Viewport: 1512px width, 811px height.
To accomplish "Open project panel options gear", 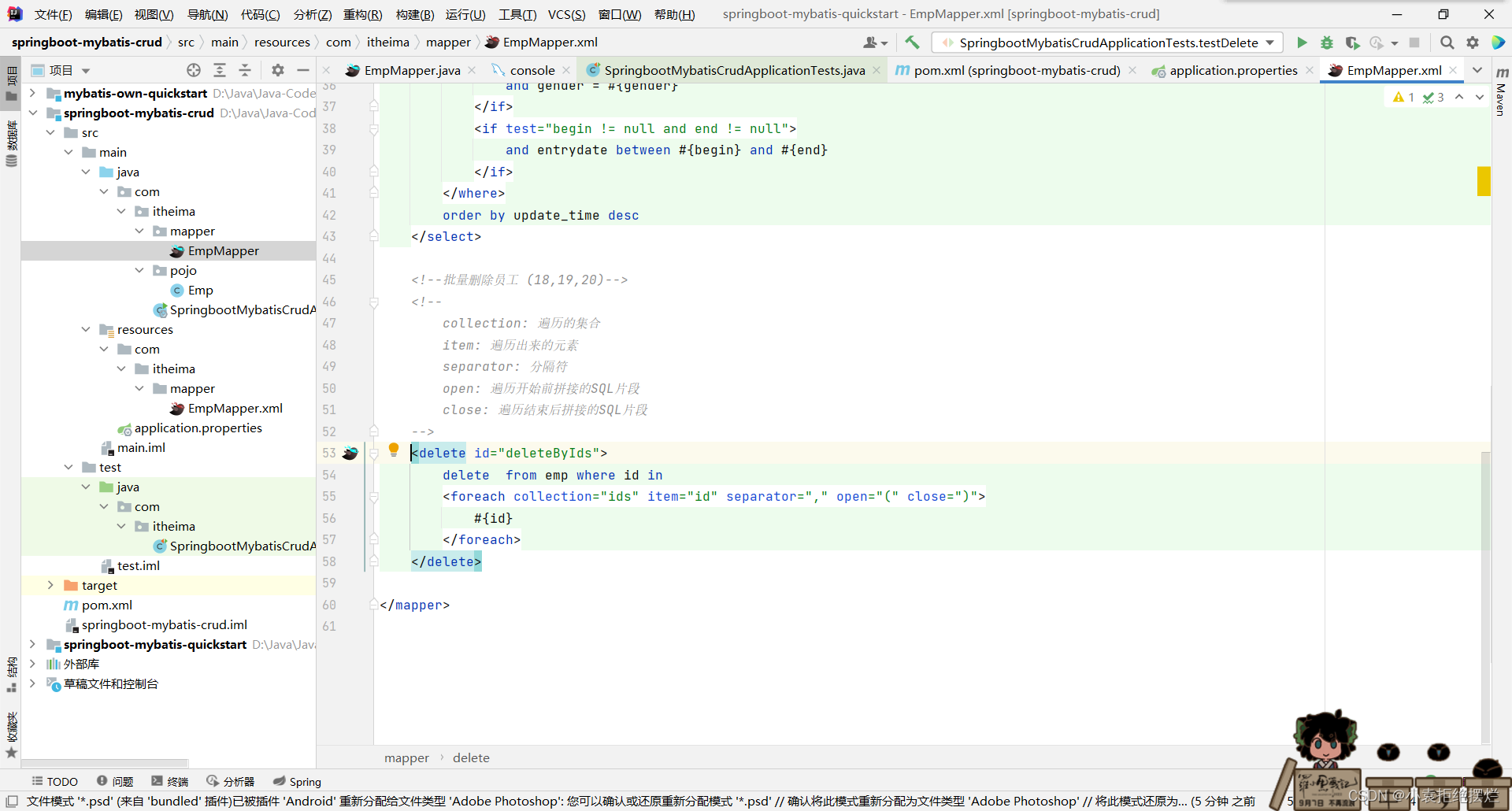I will tap(278, 70).
